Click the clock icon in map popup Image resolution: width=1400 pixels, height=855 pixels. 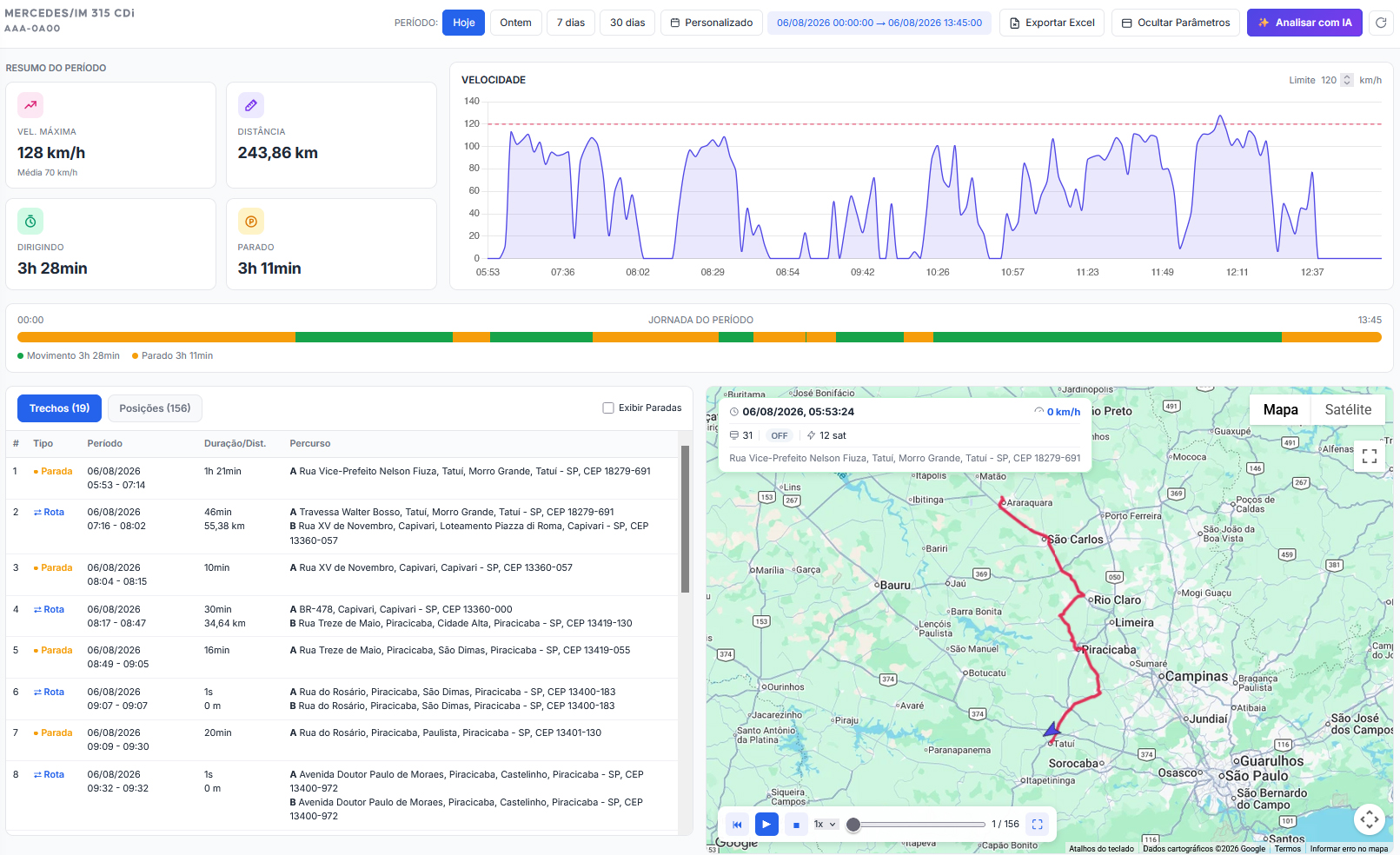coord(734,412)
